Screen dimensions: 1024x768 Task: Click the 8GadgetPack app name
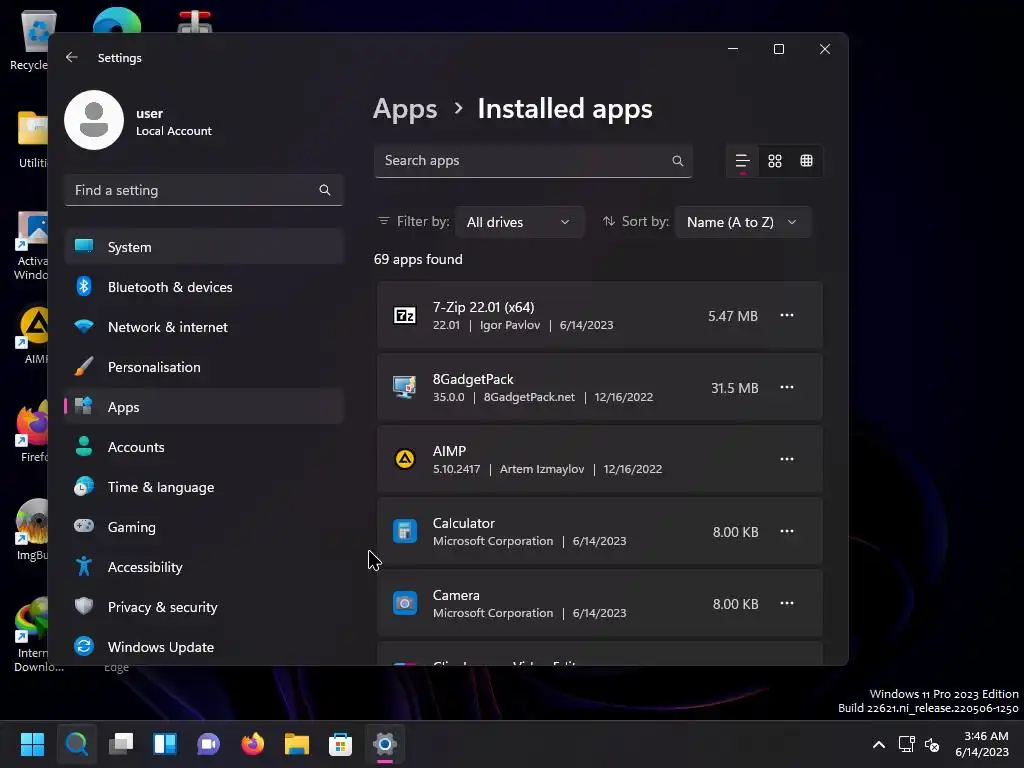(x=473, y=379)
